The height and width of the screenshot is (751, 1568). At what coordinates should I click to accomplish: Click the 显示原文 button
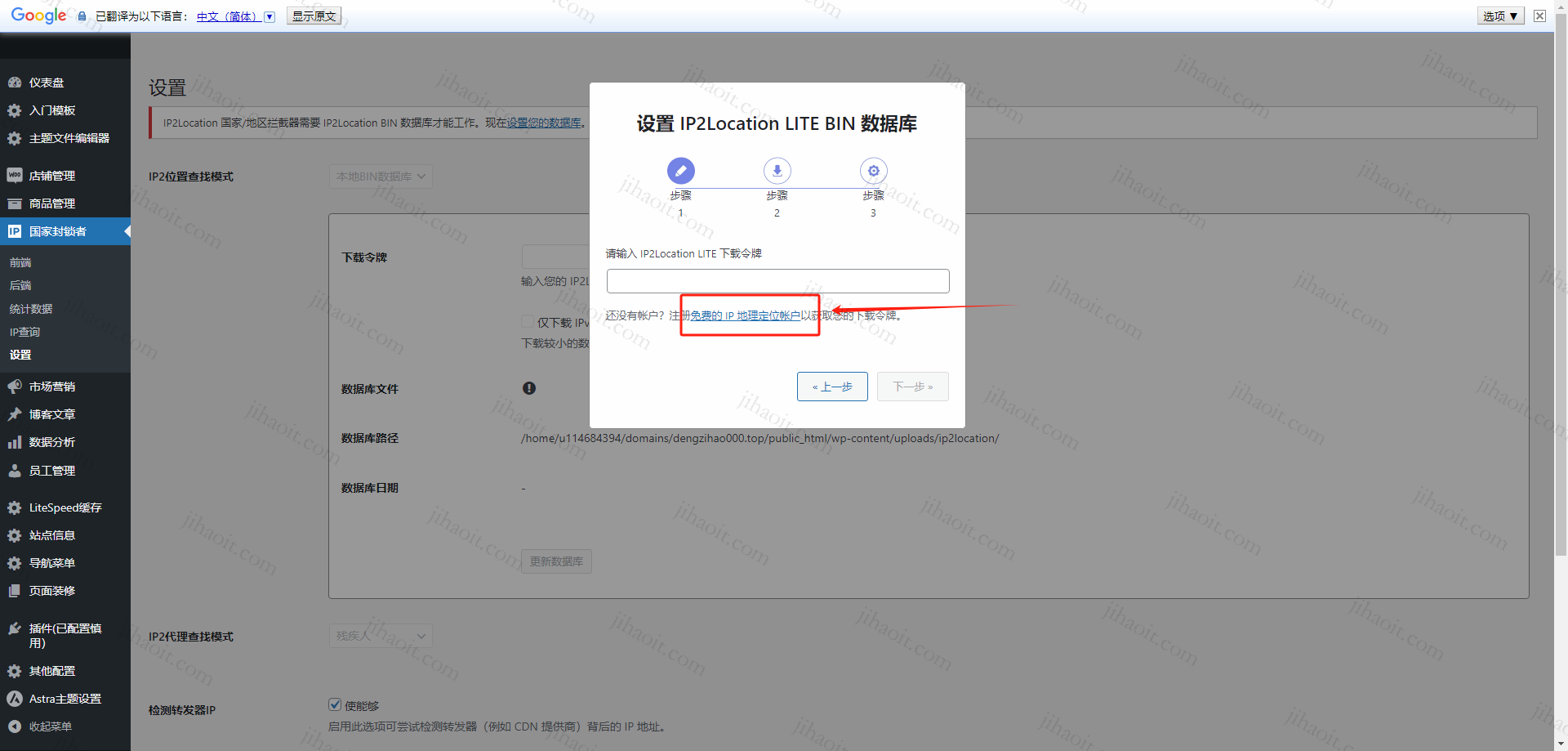pyautogui.click(x=314, y=16)
